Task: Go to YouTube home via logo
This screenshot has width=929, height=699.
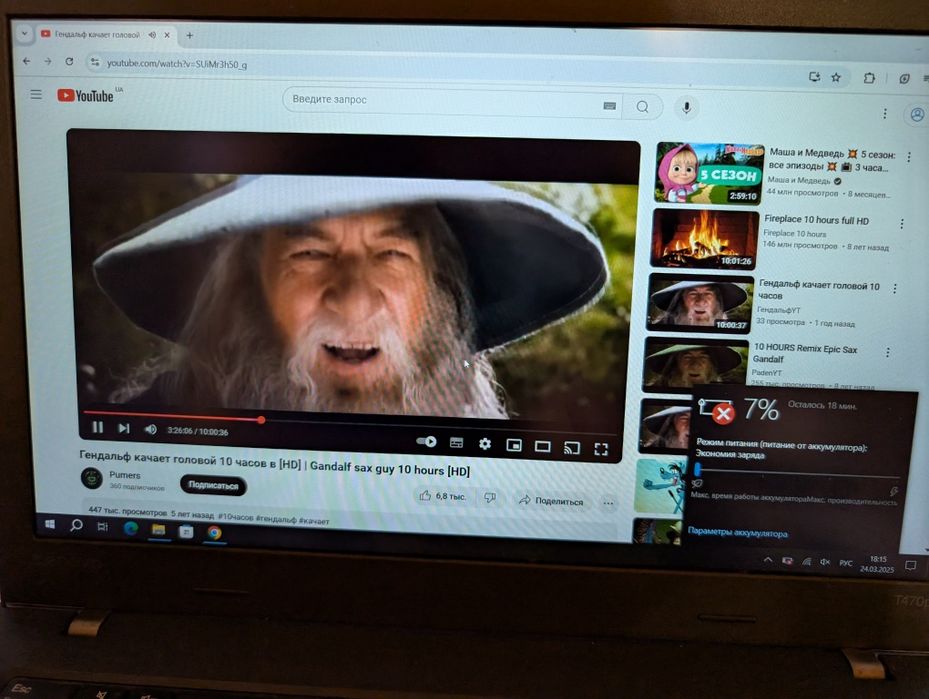Action: [85, 95]
